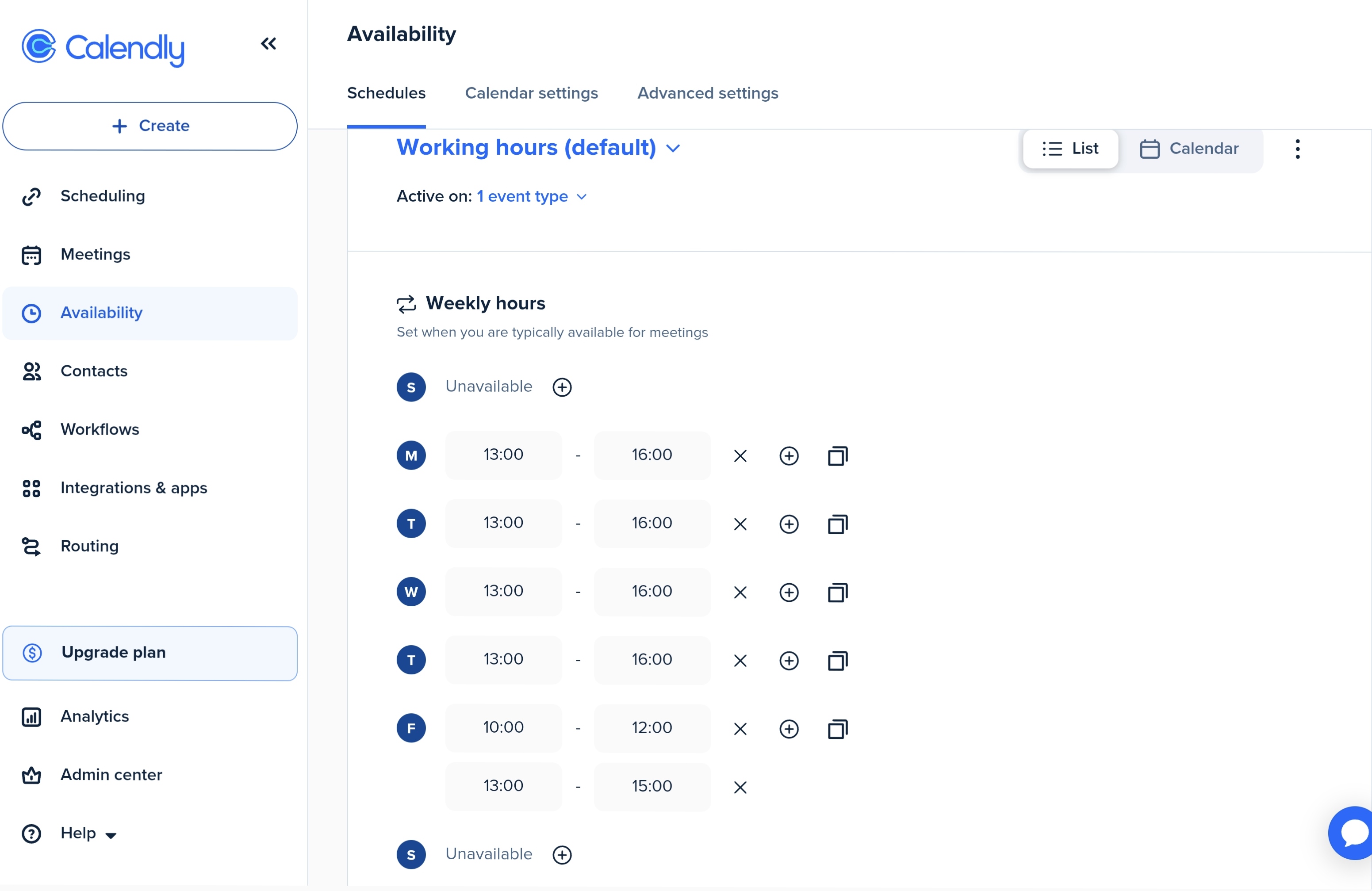Remove Tuesday's 13:00-16:00 time interval

[x=740, y=524]
